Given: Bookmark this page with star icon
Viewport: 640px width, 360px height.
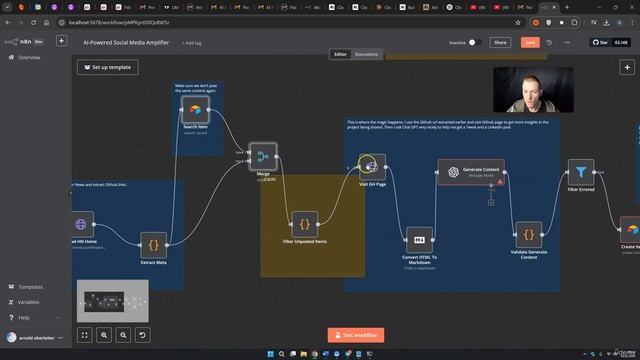Looking at the screenshot, I should click(x=518, y=22).
